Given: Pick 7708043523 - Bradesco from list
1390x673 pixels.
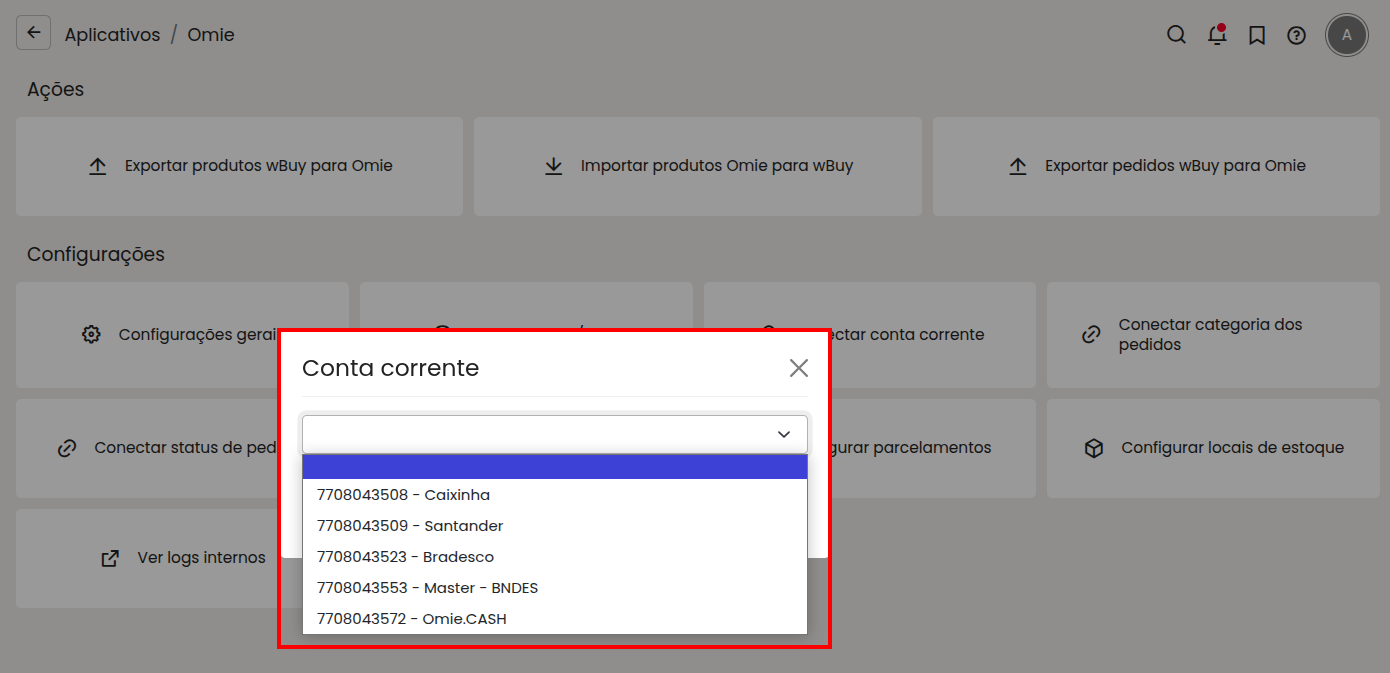Looking at the screenshot, I should click(x=405, y=557).
